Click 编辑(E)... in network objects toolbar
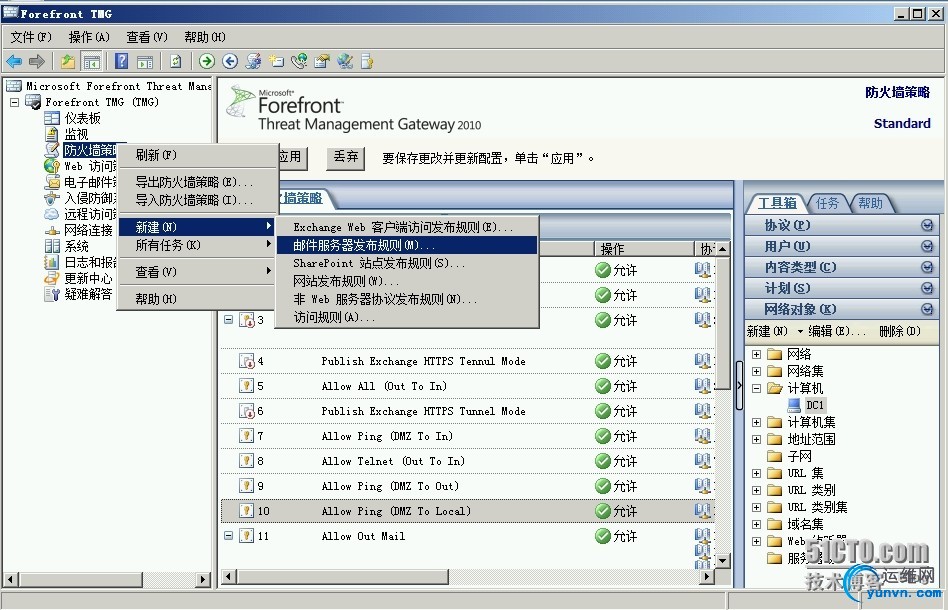948x610 pixels. (837, 331)
